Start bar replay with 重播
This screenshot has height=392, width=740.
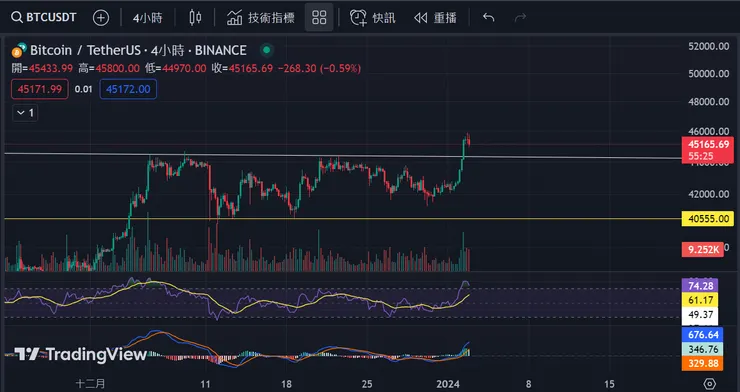tap(435, 18)
